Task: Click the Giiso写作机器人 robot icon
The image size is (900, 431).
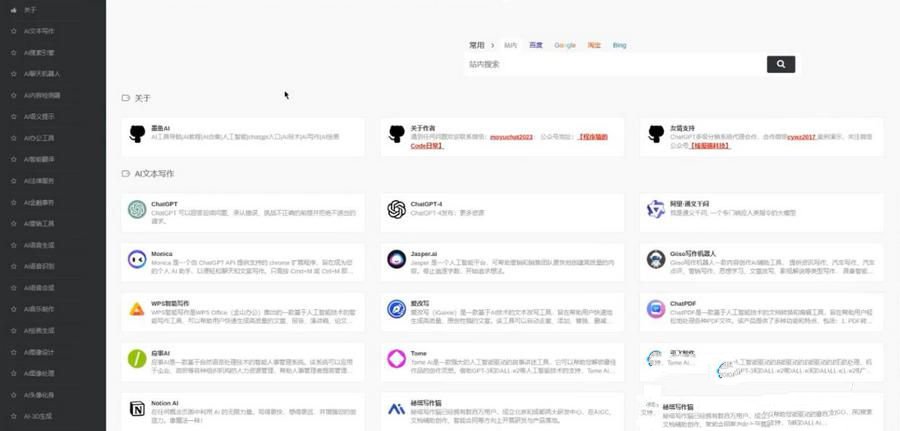Action: 655,259
